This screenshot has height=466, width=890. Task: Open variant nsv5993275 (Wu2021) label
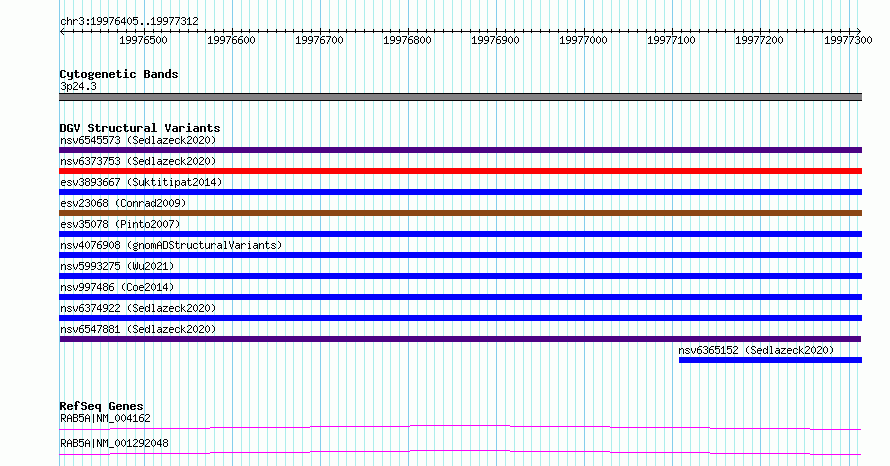117,266
